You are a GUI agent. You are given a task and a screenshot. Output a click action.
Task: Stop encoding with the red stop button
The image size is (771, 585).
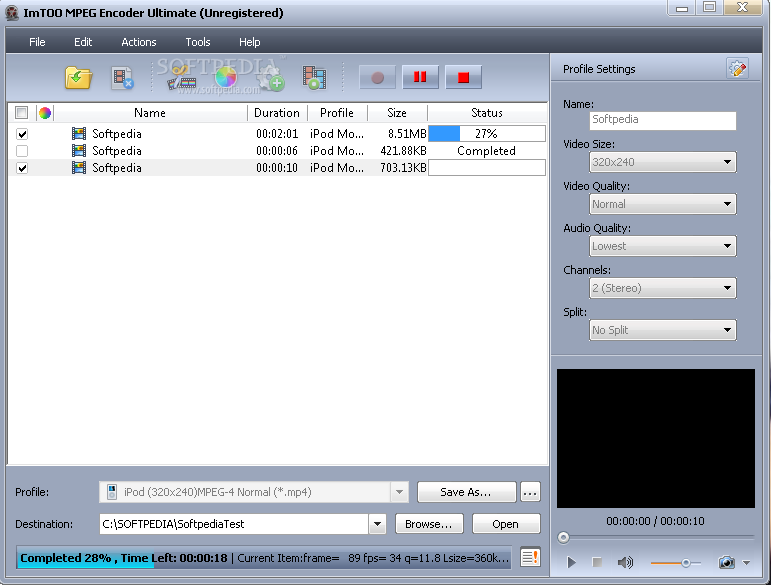463,77
